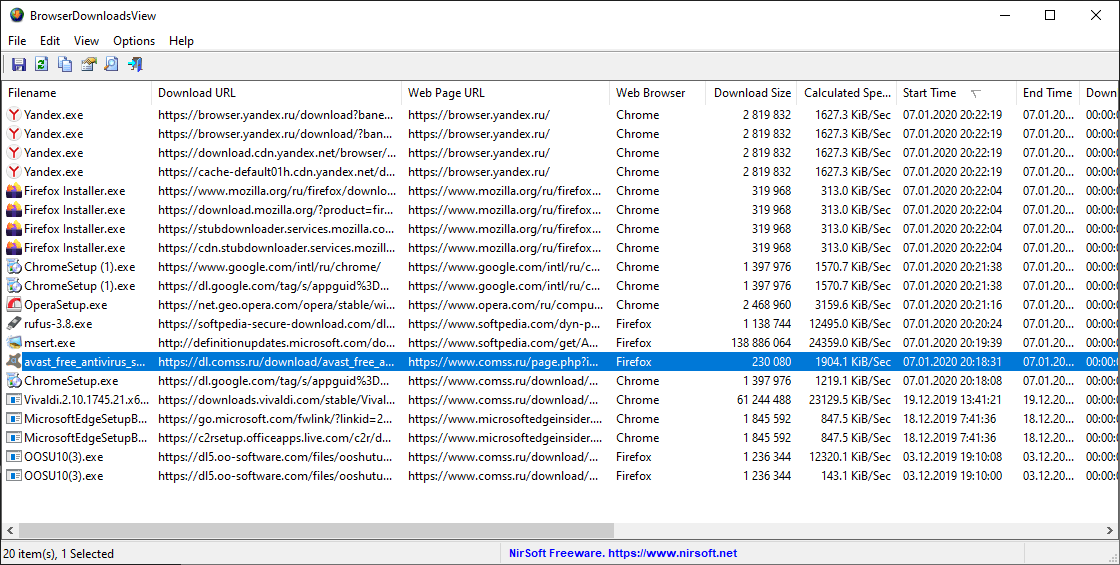Click the horizontal scrollbar thumb
The image size is (1120, 565).
(x=315, y=531)
